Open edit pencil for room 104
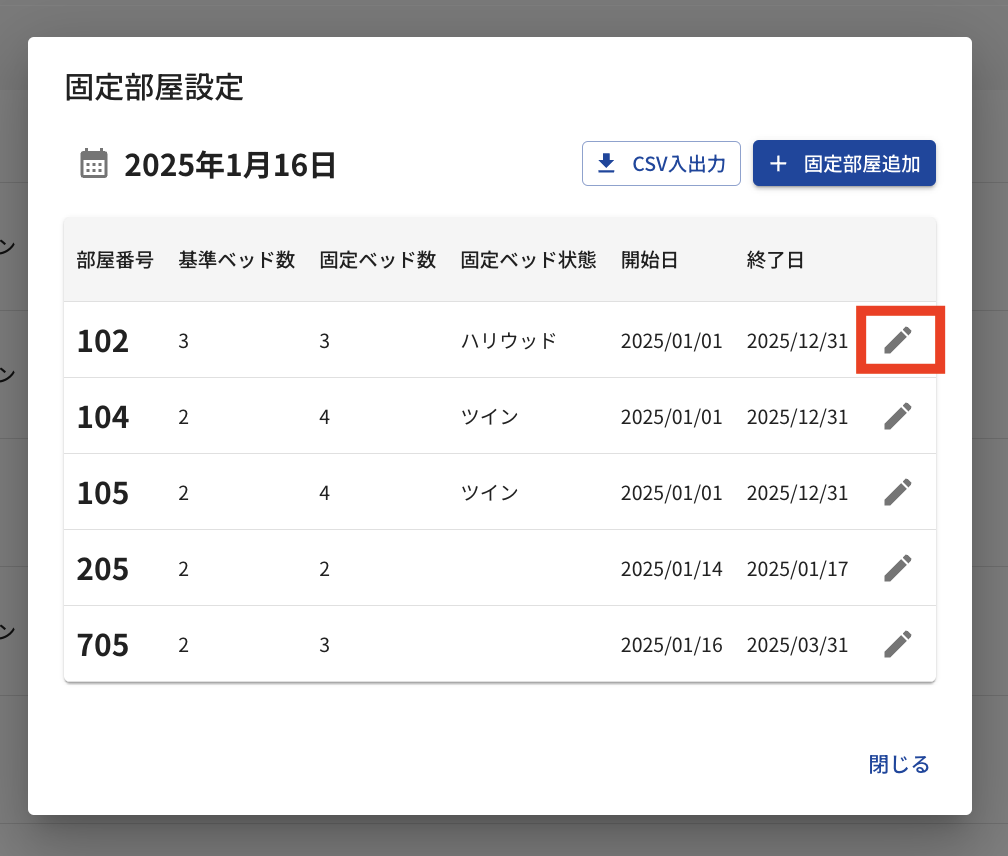Image resolution: width=1008 pixels, height=856 pixels. 898,416
